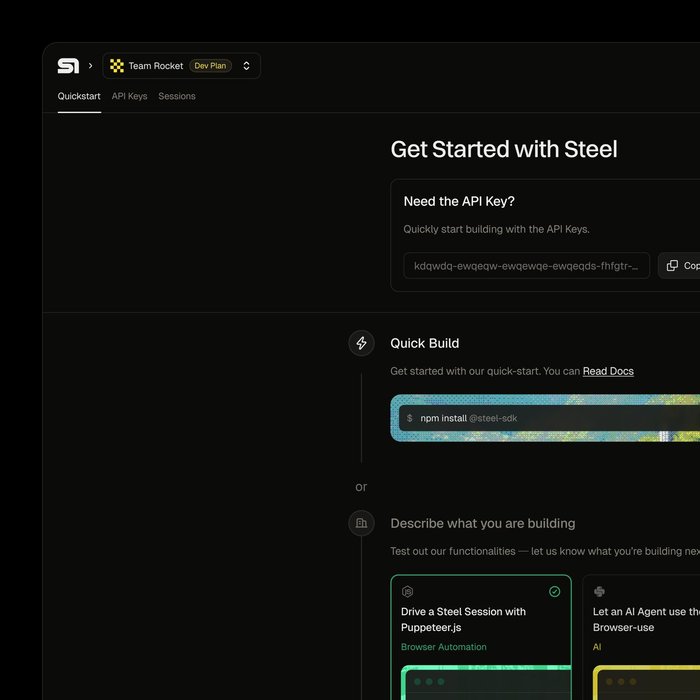700x700 pixels.
Task: Open the Sessions tab
Action: [177, 96]
